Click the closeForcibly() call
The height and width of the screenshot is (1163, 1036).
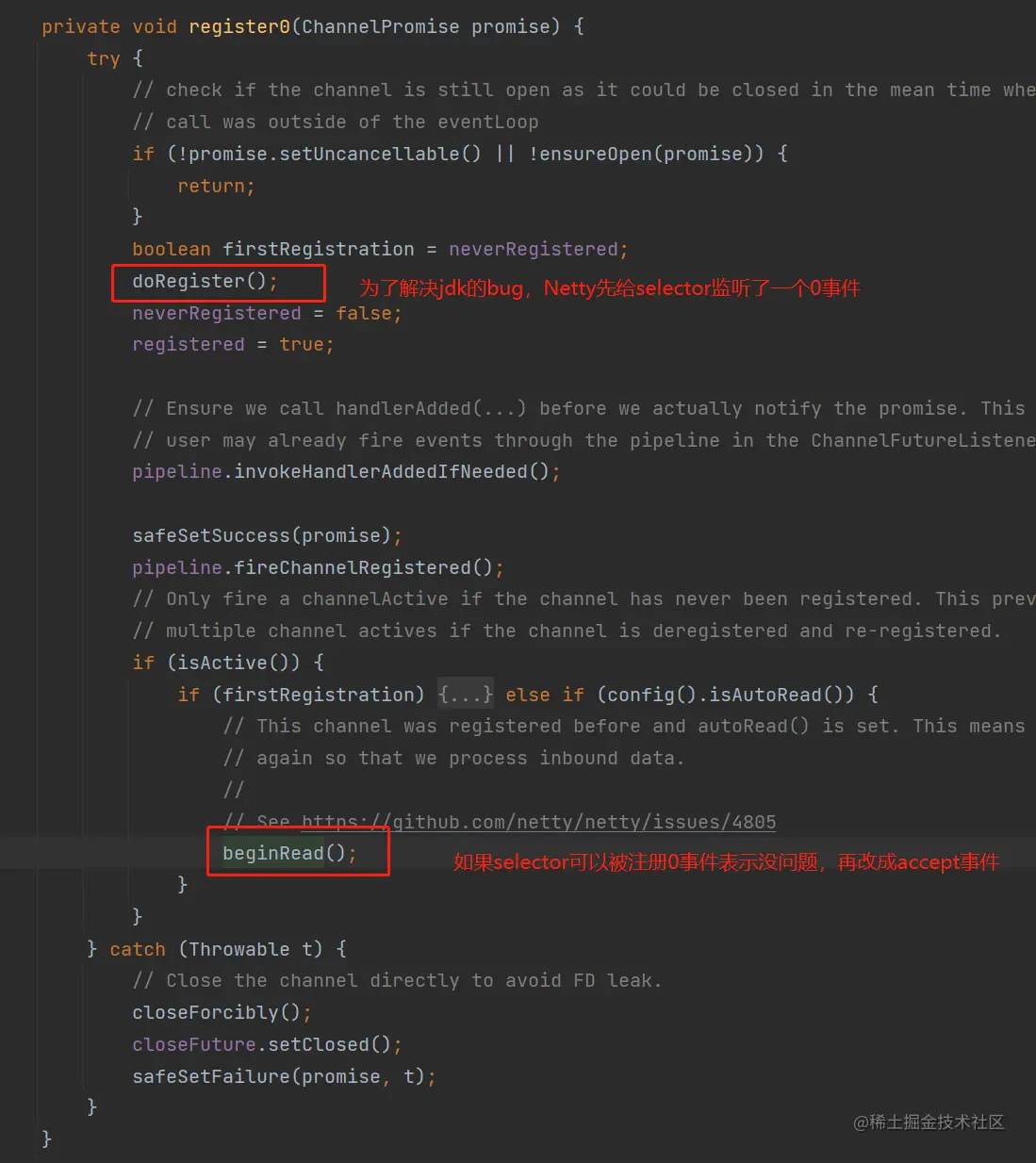[222, 1012]
